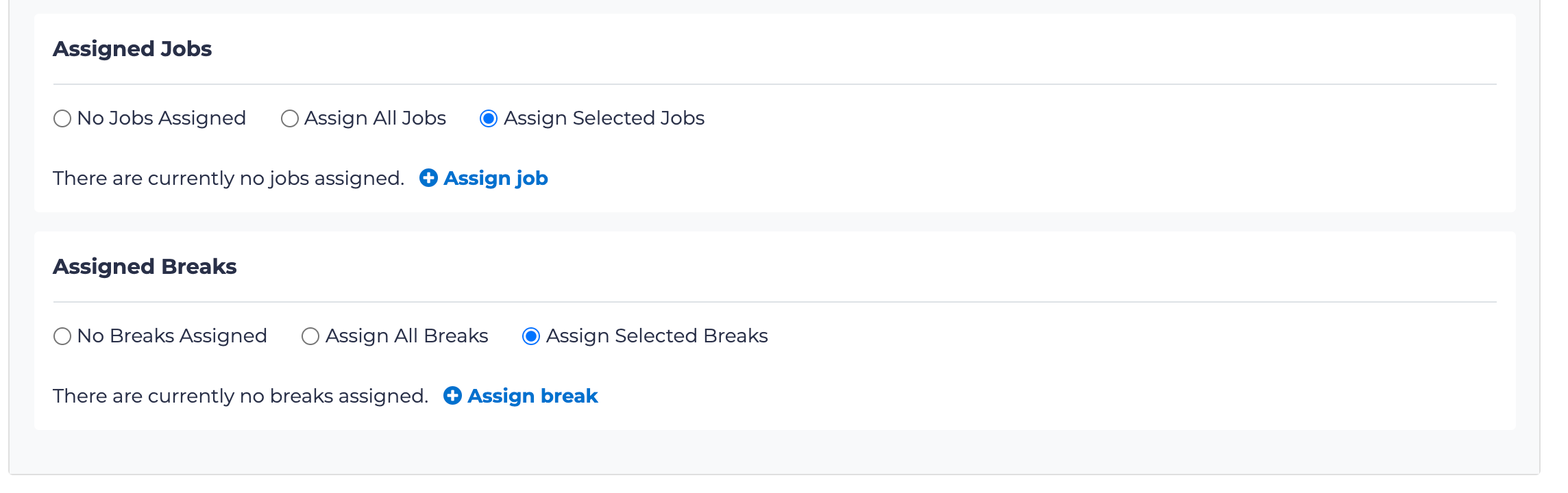Viewport: 1568px width, 493px height.
Task: Select the "No Breaks Assigned" radio button
Action: [x=62, y=336]
